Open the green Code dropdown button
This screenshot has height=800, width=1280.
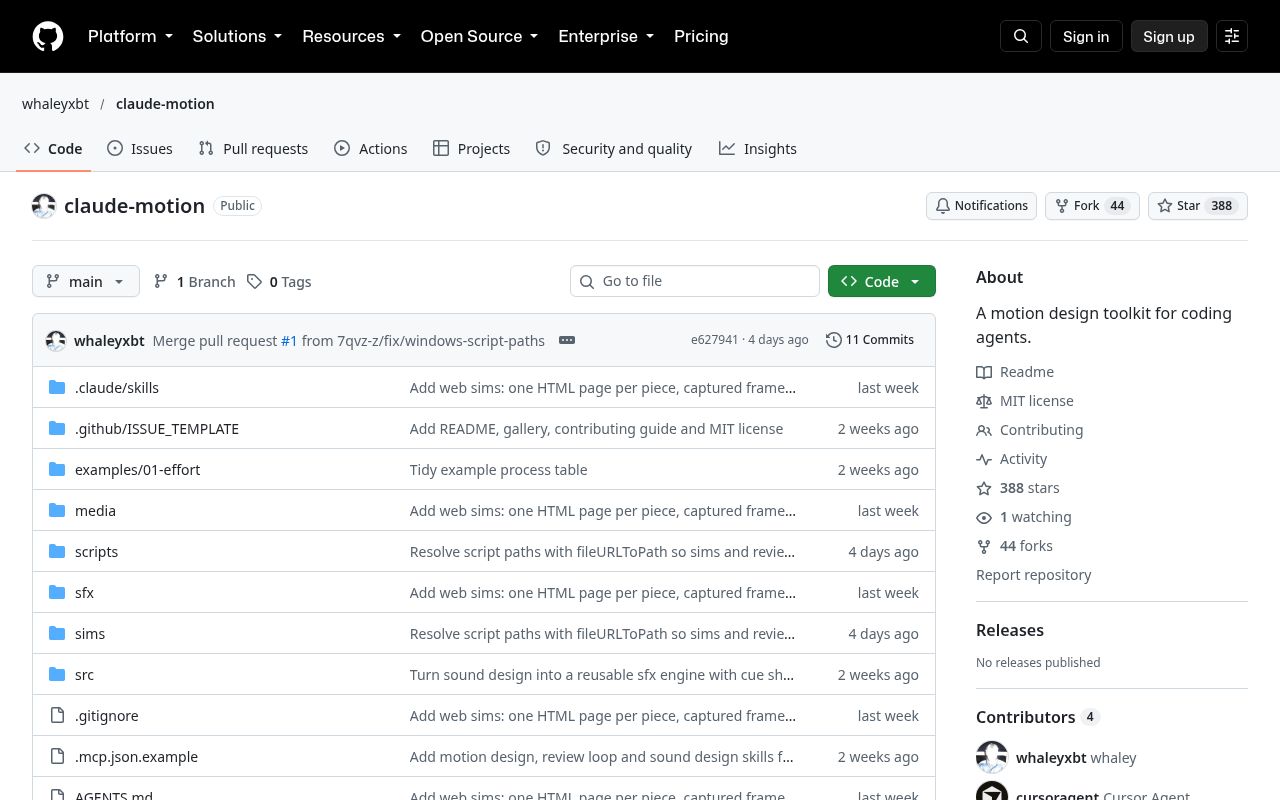(x=882, y=281)
